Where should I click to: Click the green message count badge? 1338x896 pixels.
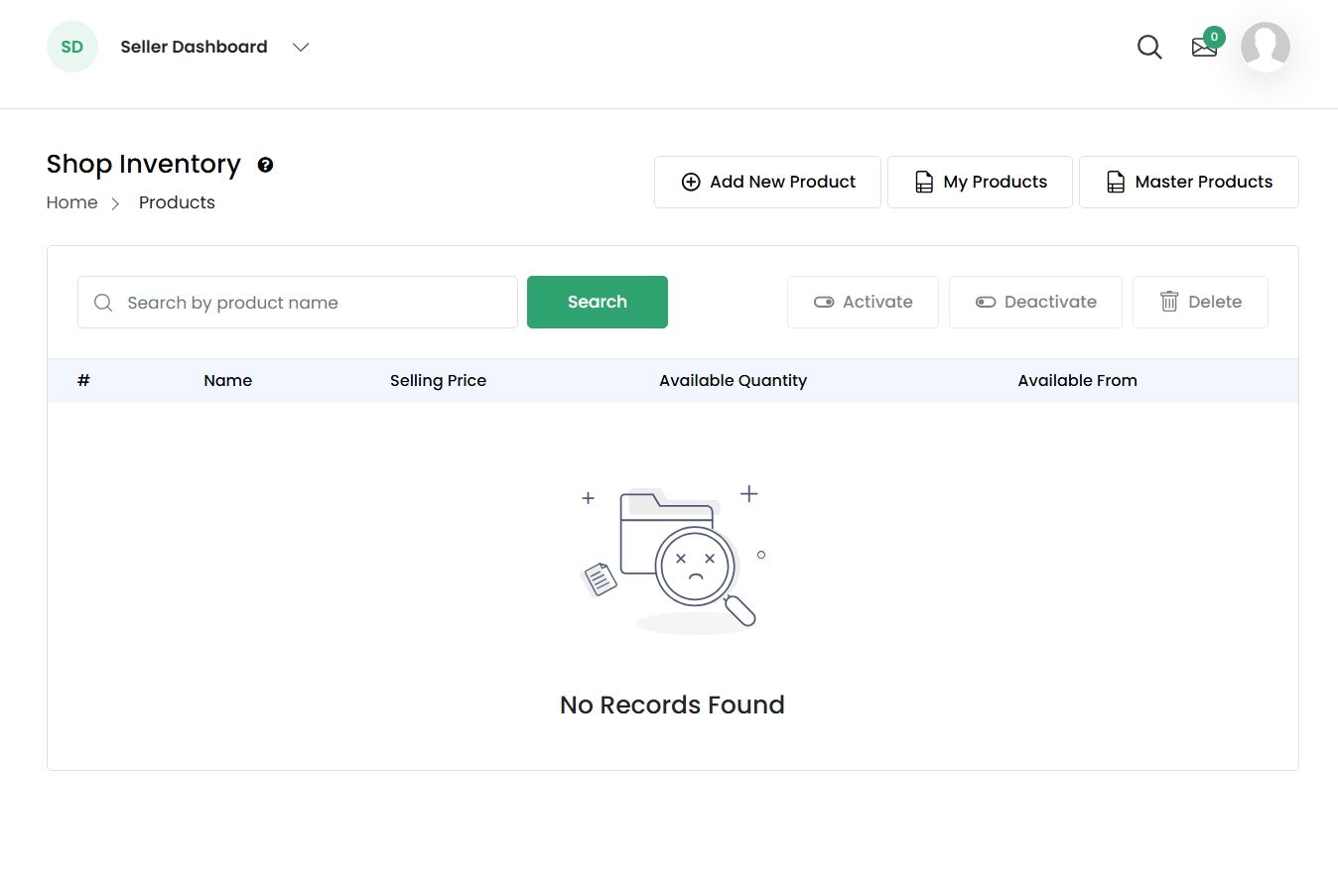pos(1214,37)
